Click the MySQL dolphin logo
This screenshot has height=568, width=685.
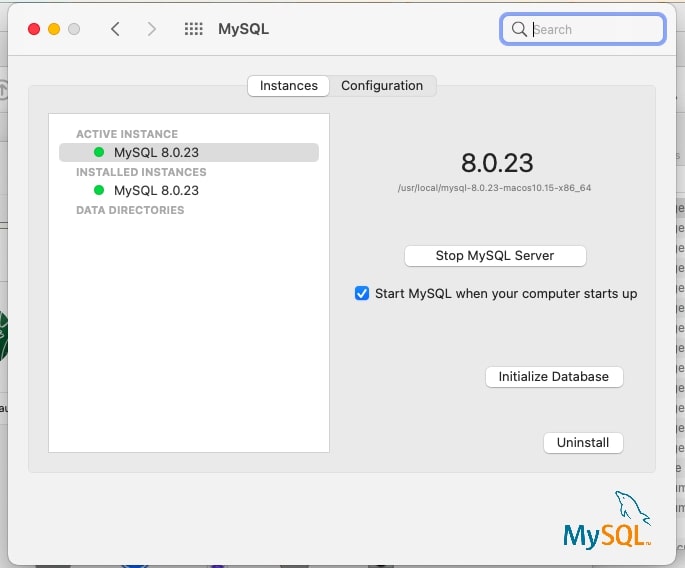point(607,520)
